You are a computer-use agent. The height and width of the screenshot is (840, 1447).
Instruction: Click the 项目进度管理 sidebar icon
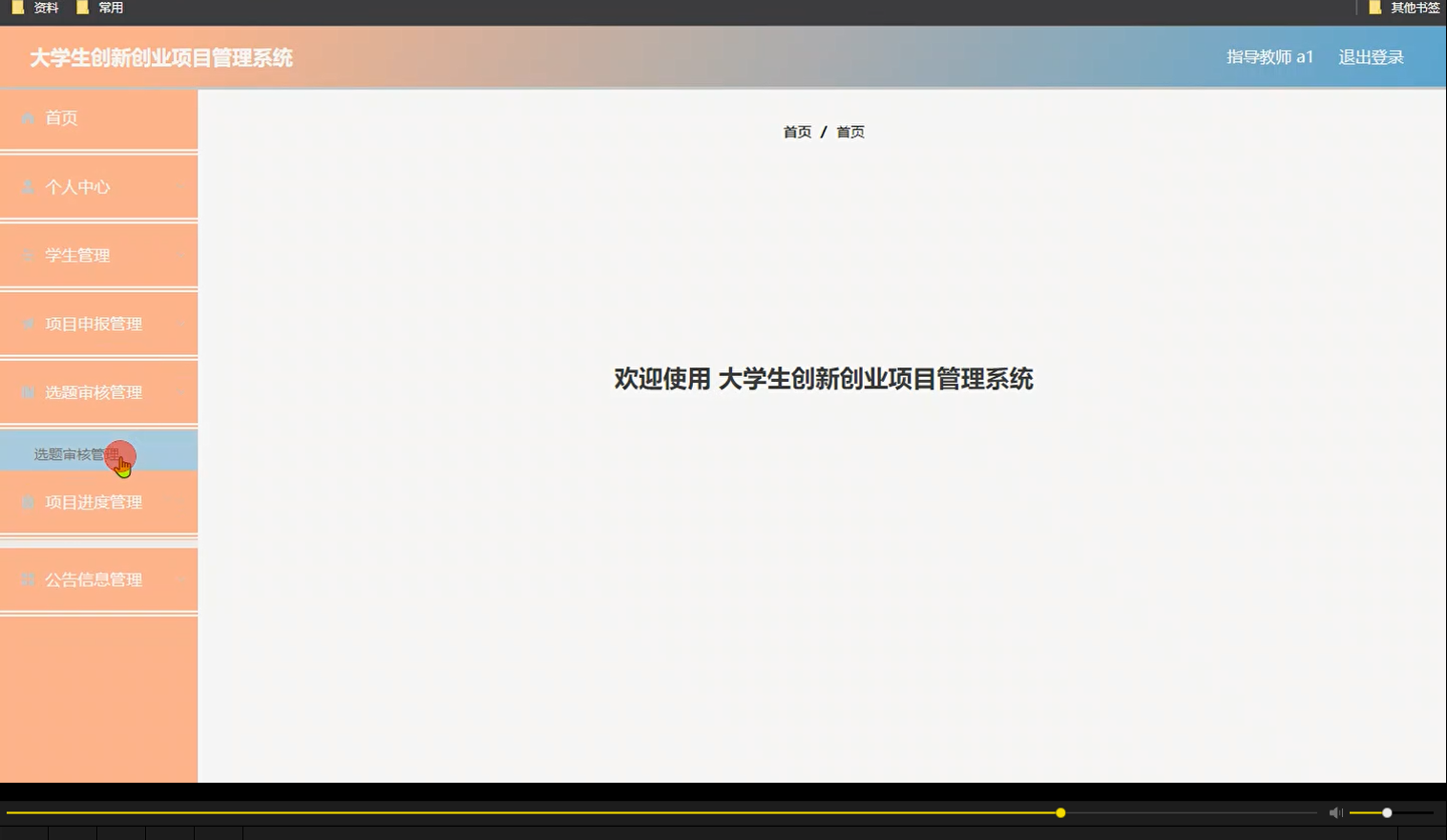pos(27,502)
